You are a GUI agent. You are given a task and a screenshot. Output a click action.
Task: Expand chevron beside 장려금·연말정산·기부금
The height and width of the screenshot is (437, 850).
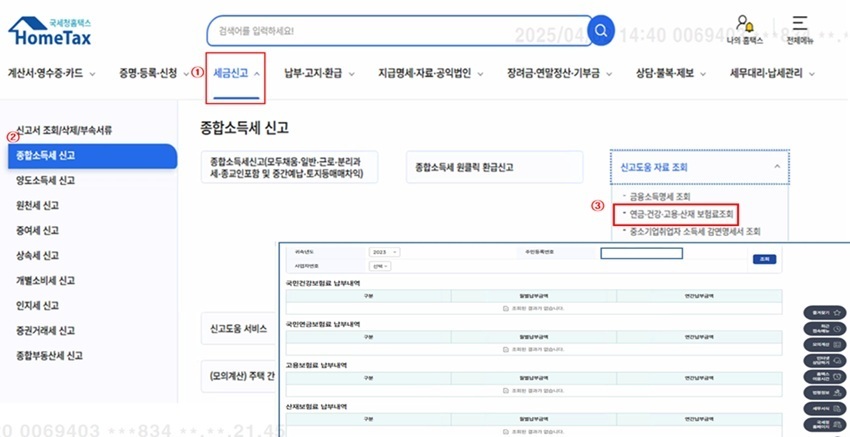[x=609, y=74]
